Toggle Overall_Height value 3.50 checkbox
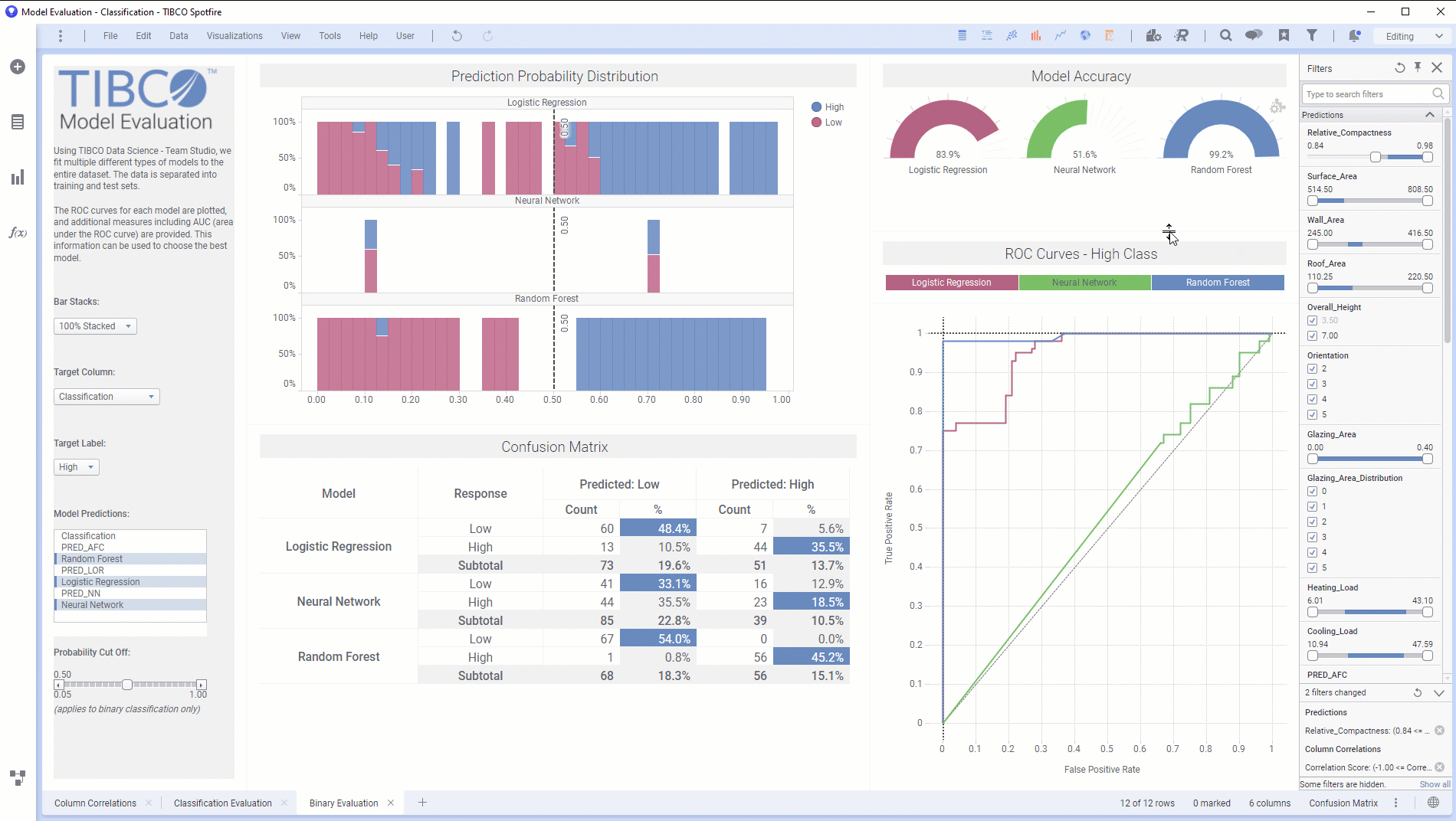 1312,320
